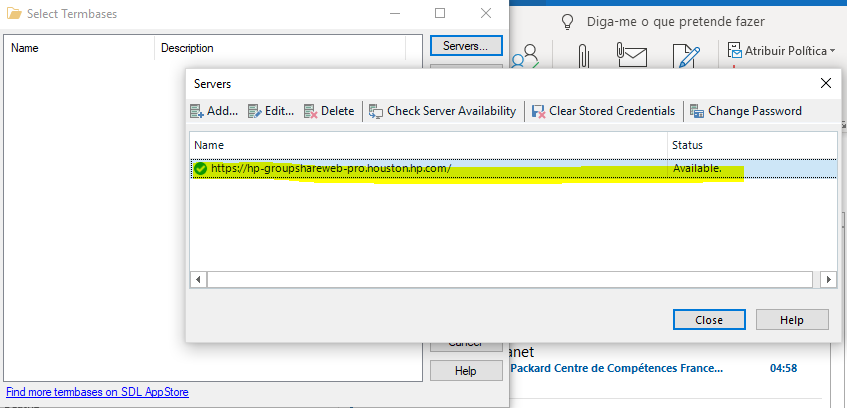Click the Servers... button in Select Termbases
This screenshot has height=408, width=847.
465,46
